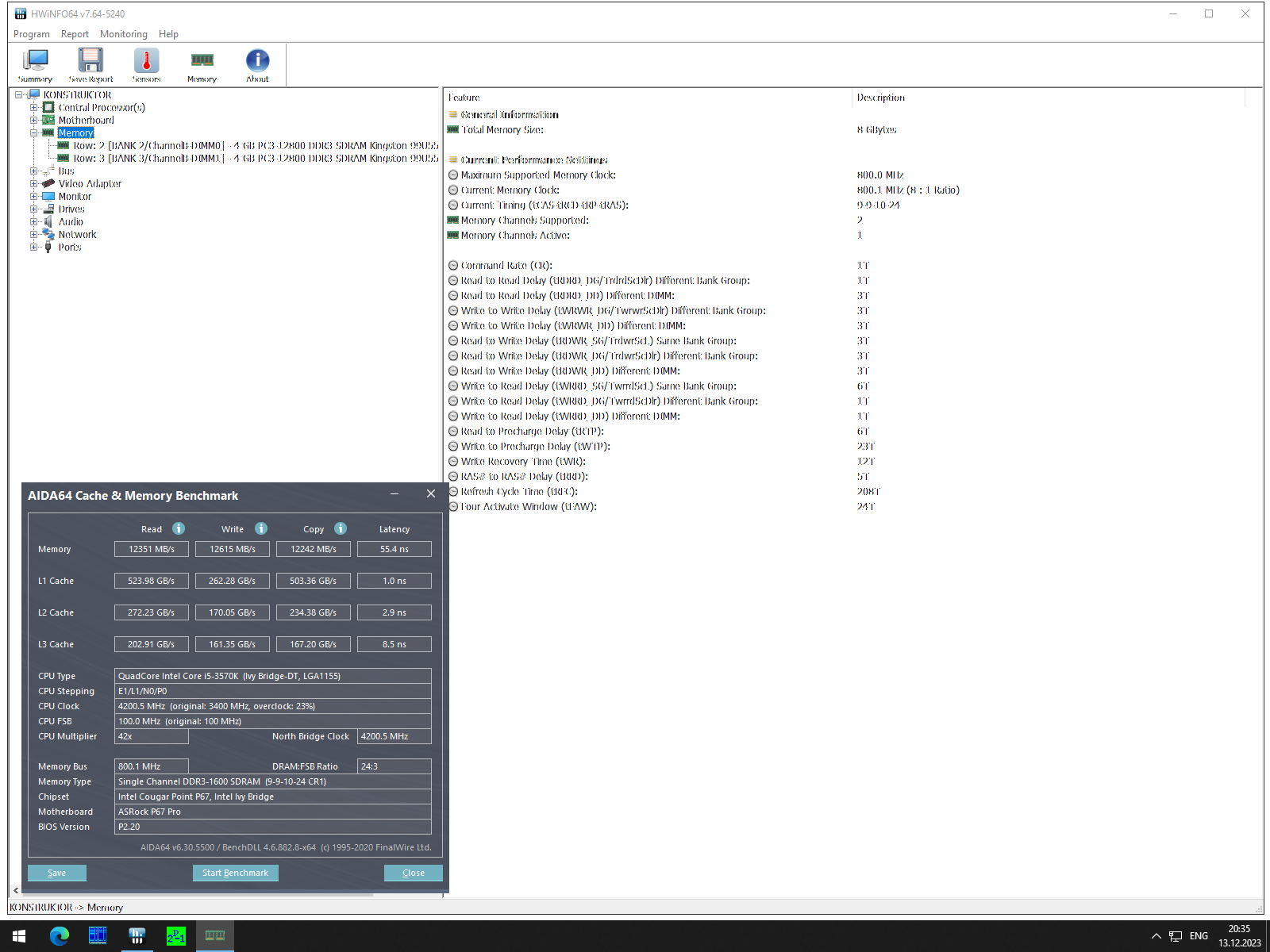Image resolution: width=1270 pixels, height=952 pixels.
Task: Open the network tray icon
Action: (1176, 936)
